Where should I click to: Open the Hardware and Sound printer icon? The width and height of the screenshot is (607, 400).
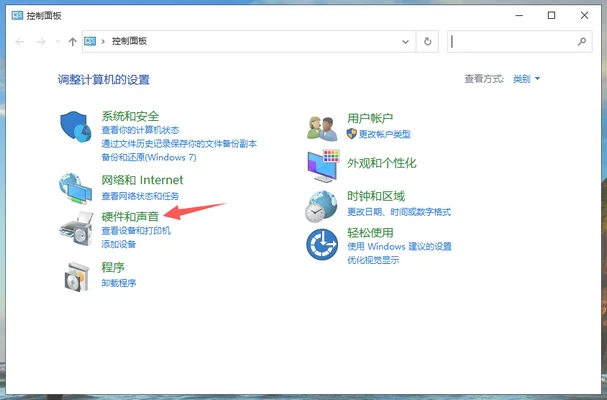coord(76,229)
